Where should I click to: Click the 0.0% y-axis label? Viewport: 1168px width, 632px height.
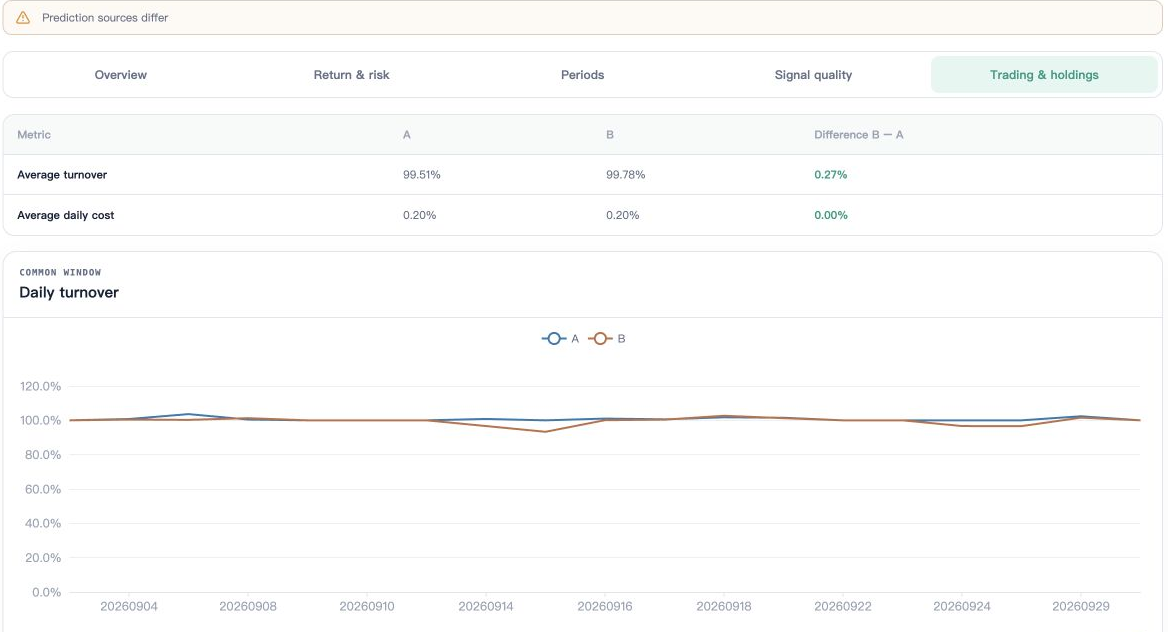point(46,592)
